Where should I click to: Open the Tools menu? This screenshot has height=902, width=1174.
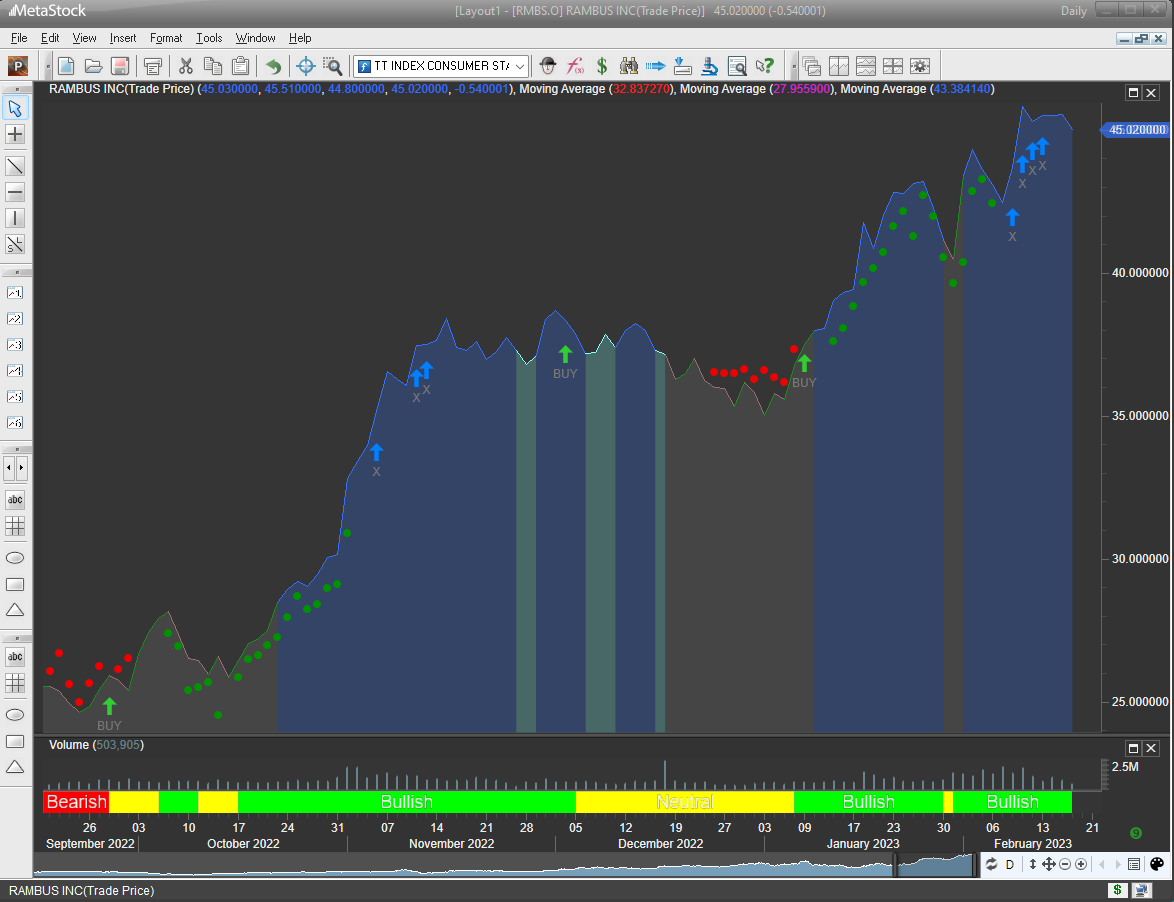[209, 38]
